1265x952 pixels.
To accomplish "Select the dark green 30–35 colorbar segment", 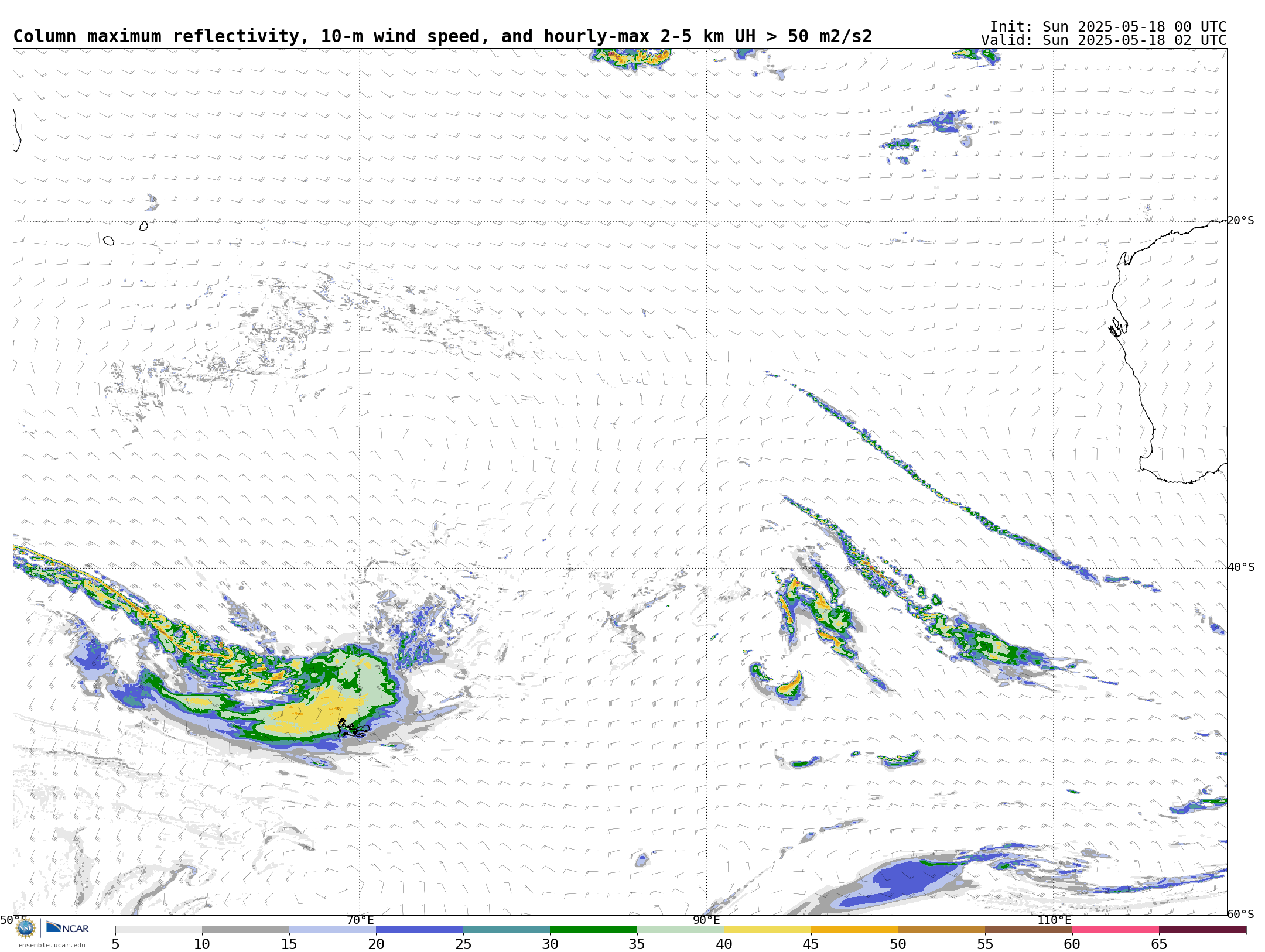I will point(593,930).
